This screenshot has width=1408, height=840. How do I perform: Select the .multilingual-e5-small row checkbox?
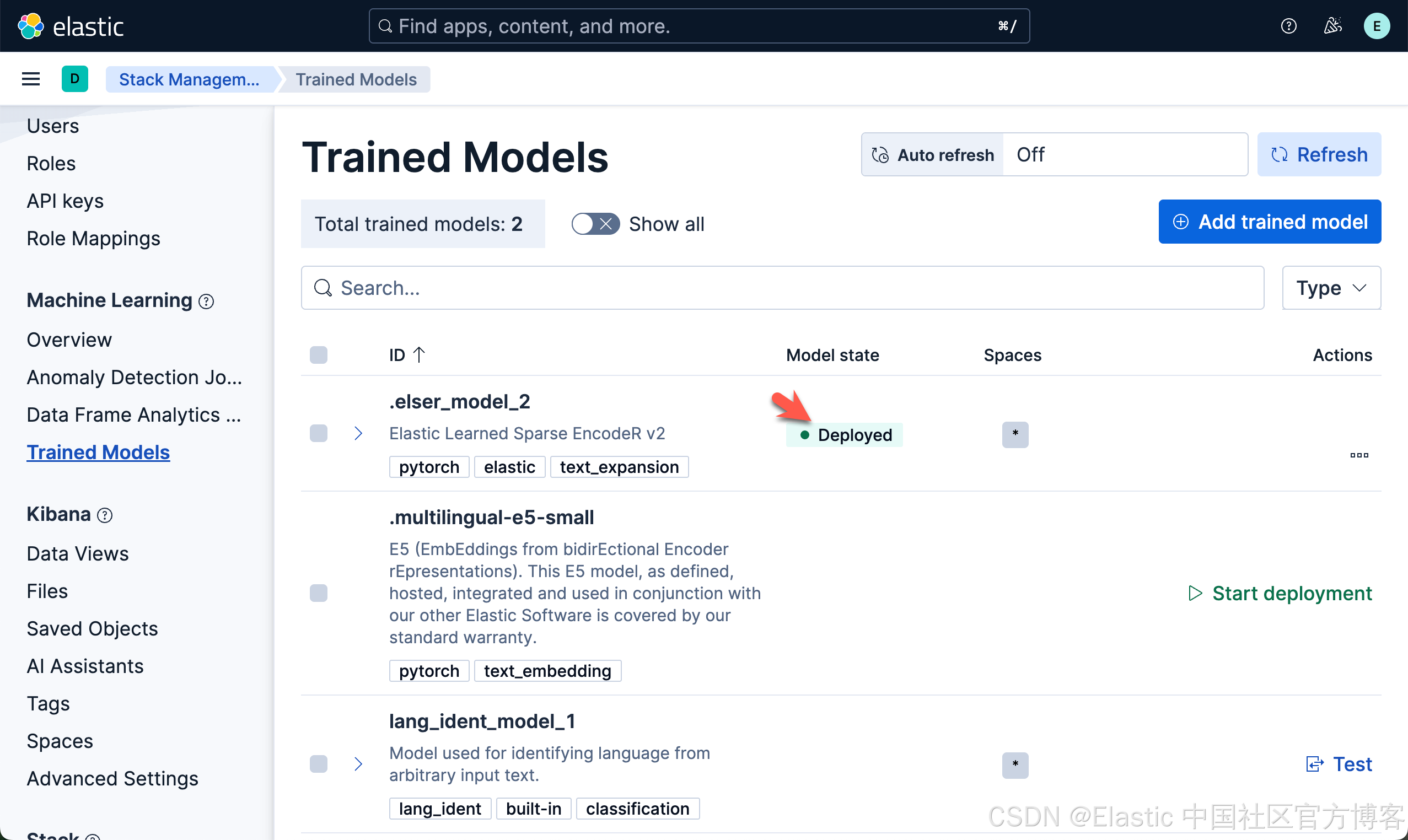tap(319, 593)
